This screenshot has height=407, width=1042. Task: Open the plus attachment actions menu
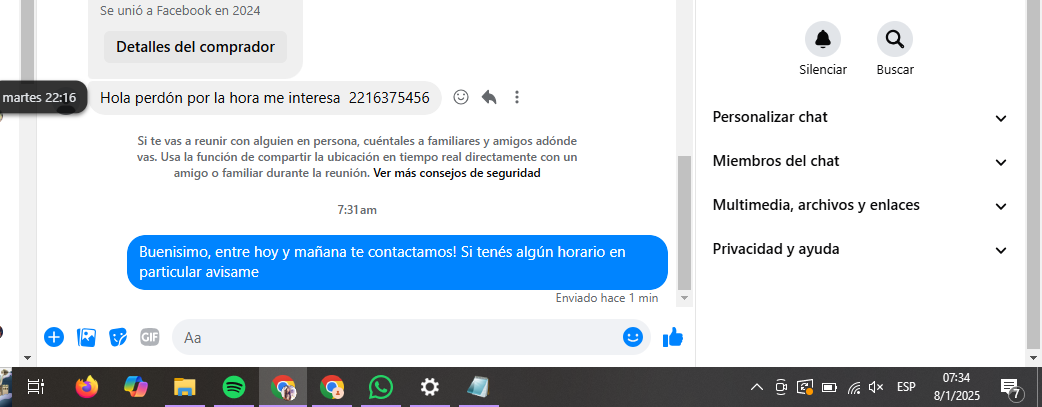[x=54, y=337]
